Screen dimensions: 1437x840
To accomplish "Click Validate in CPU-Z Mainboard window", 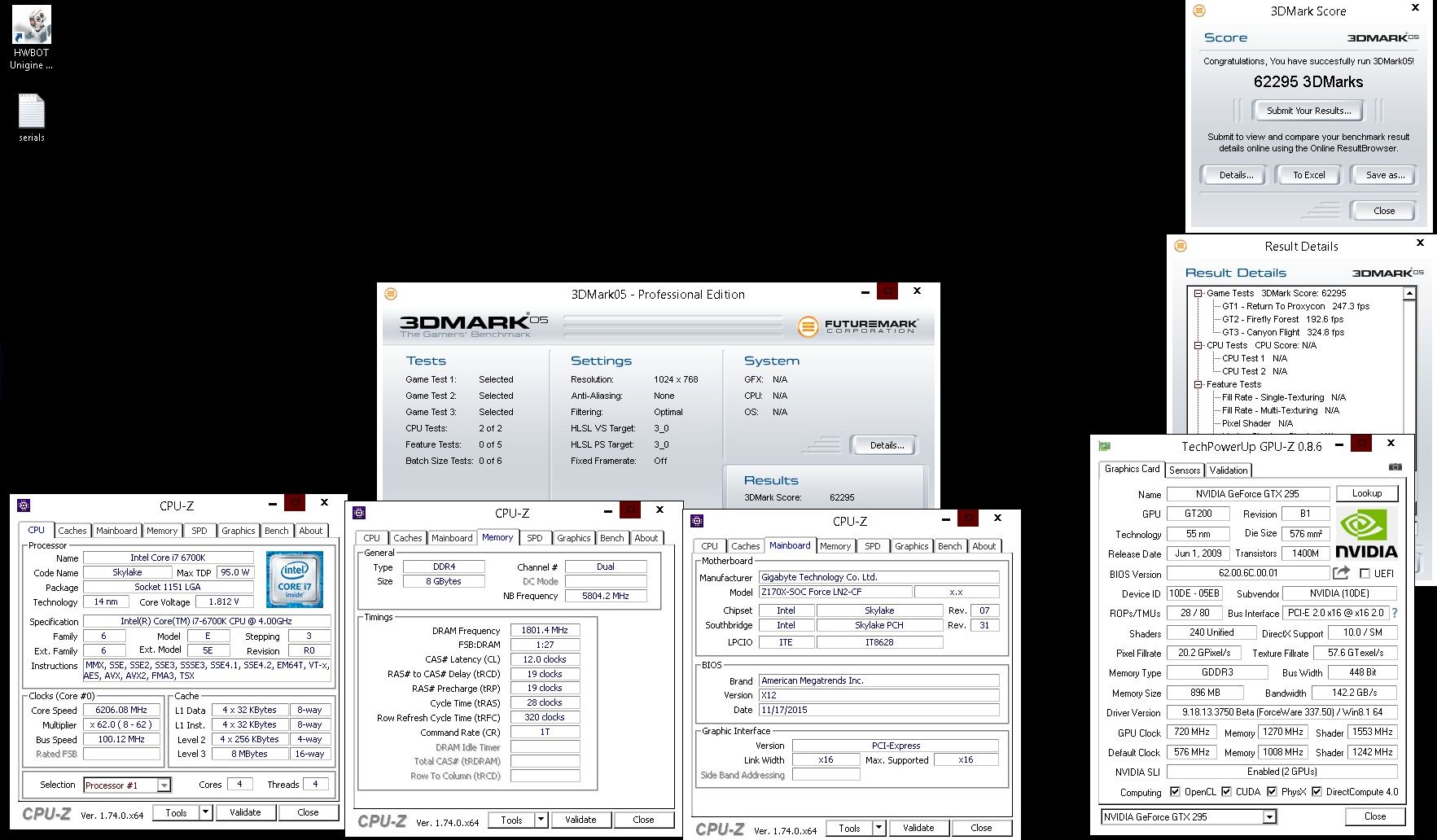I will point(918,828).
